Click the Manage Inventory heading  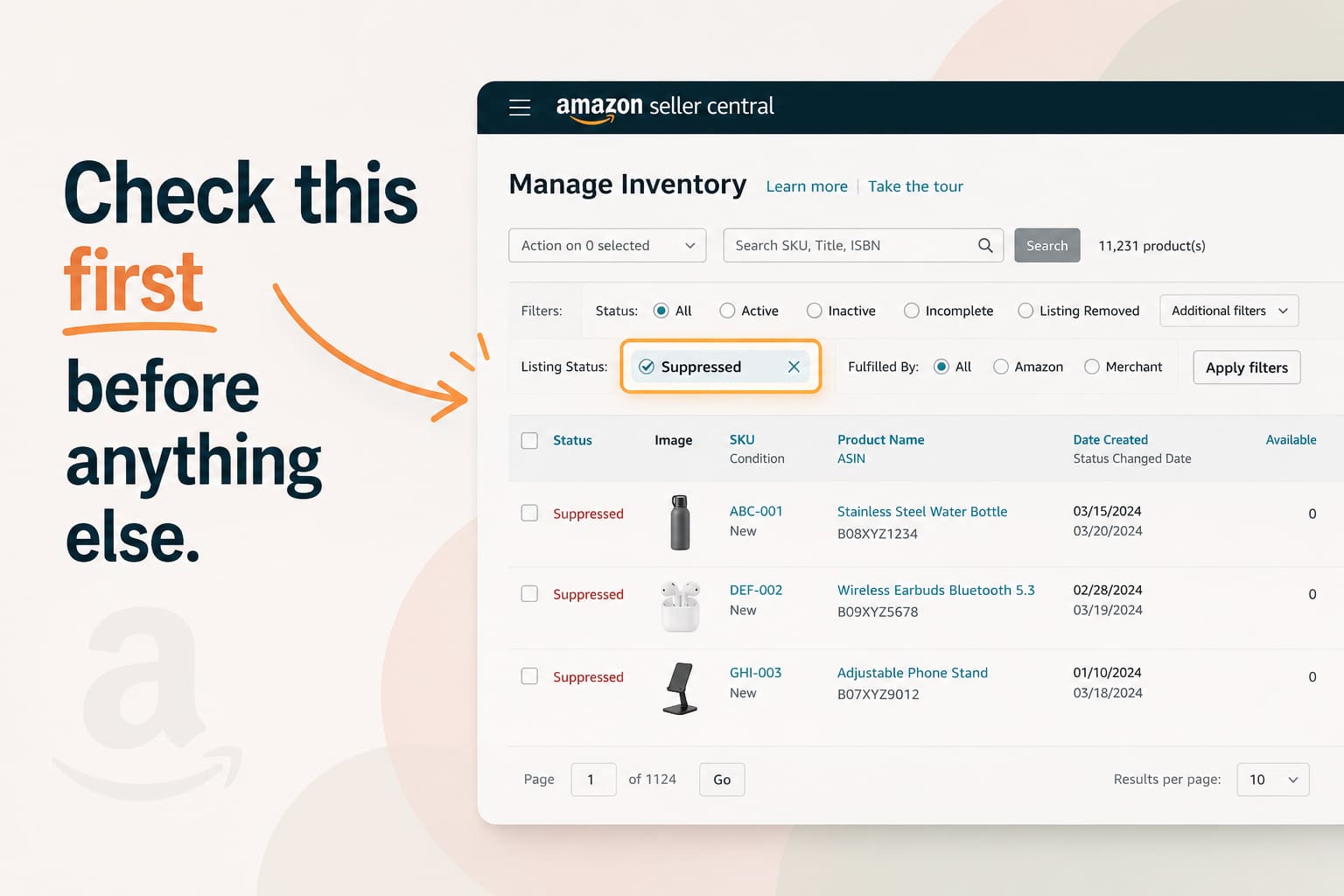[627, 185]
